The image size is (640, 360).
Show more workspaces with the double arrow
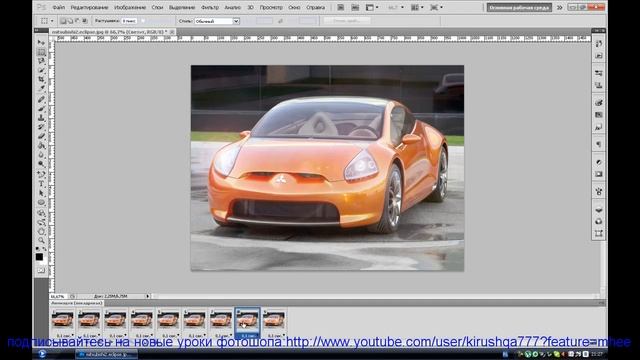[x=560, y=7]
